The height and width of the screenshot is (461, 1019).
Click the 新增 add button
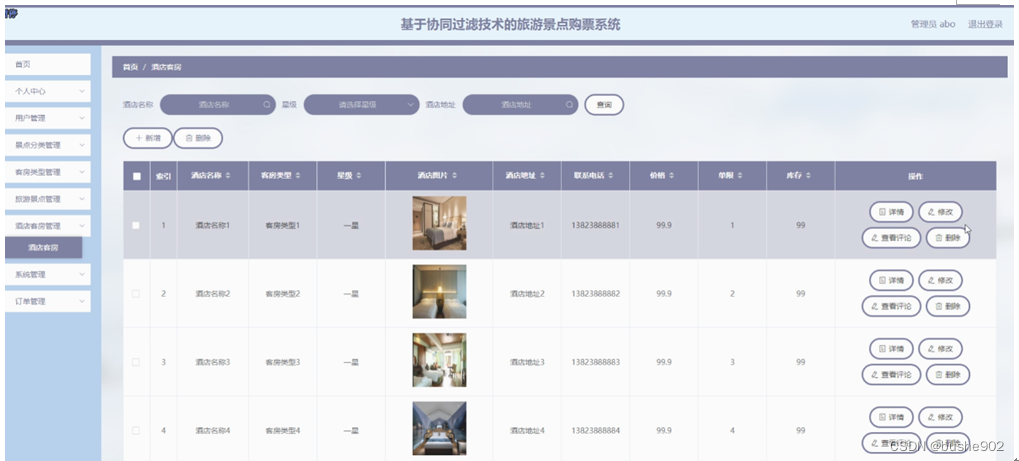pyautogui.click(x=148, y=138)
